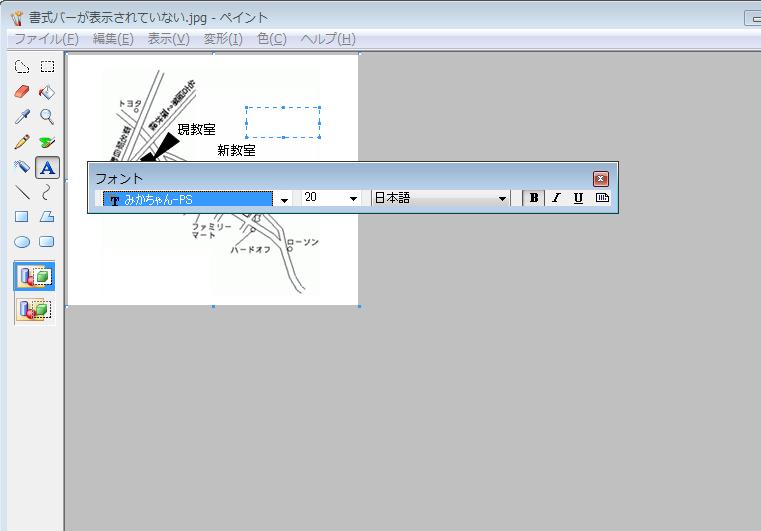Image resolution: width=761 pixels, height=531 pixels.
Task: Select the Rectangle shape tool
Action: coord(22,216)
